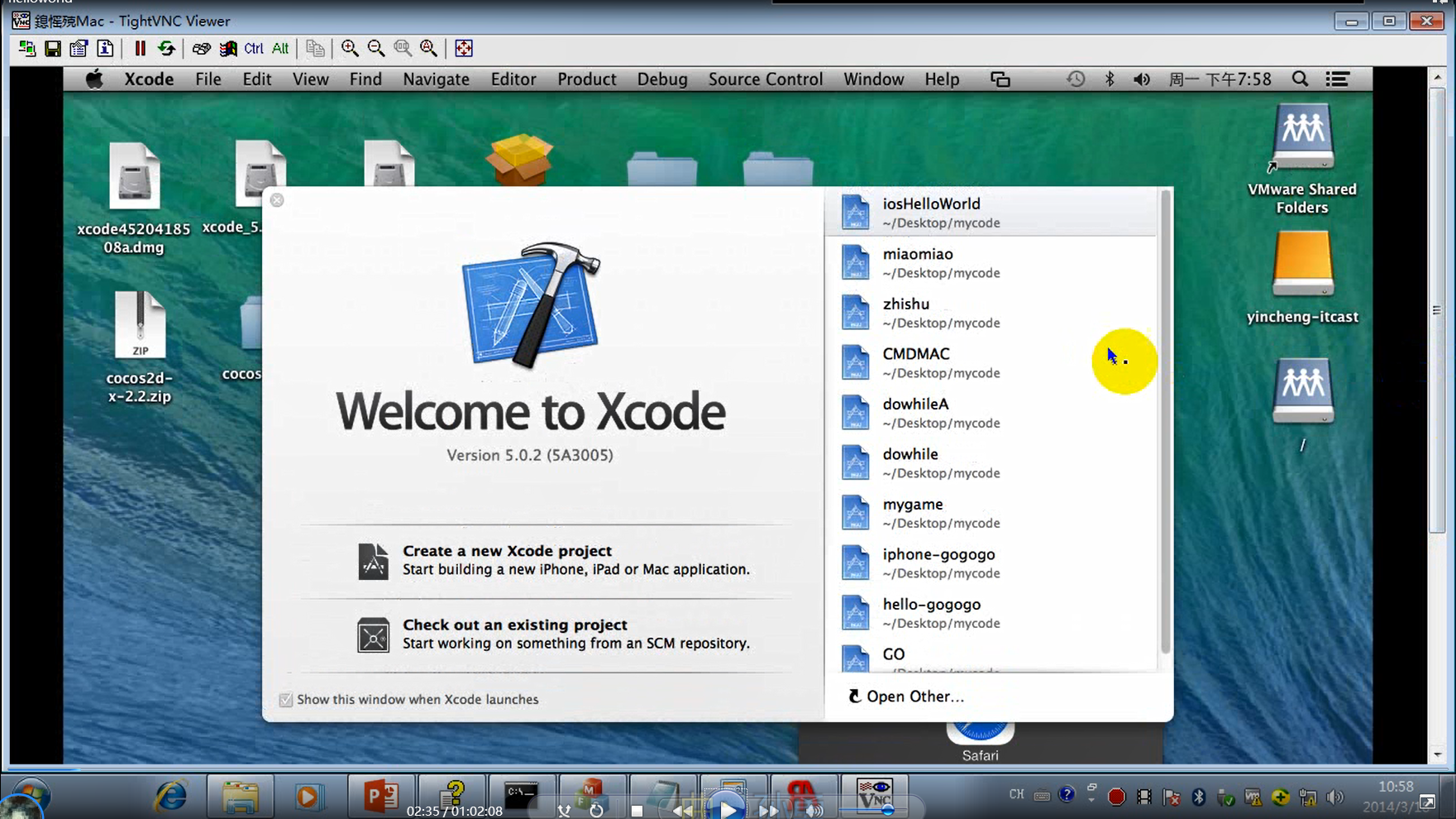The height and width of the screenshot is (819, 1456).
Task: Open the Product menu
Action: (x=587, y=79)
